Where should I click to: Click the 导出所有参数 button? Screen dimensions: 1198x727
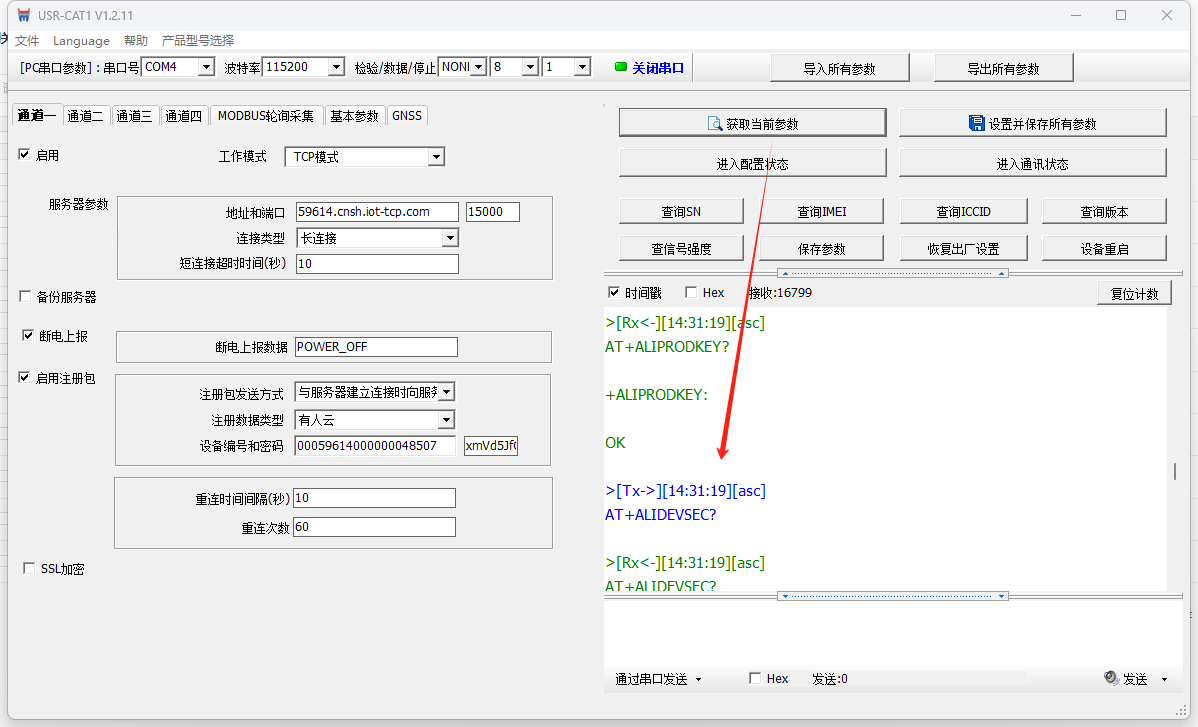coord(1004,69)
